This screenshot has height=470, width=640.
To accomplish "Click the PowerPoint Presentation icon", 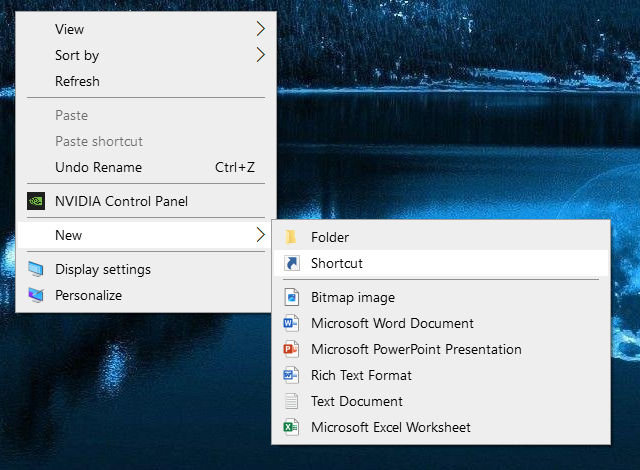I will (x=291, y=349).
